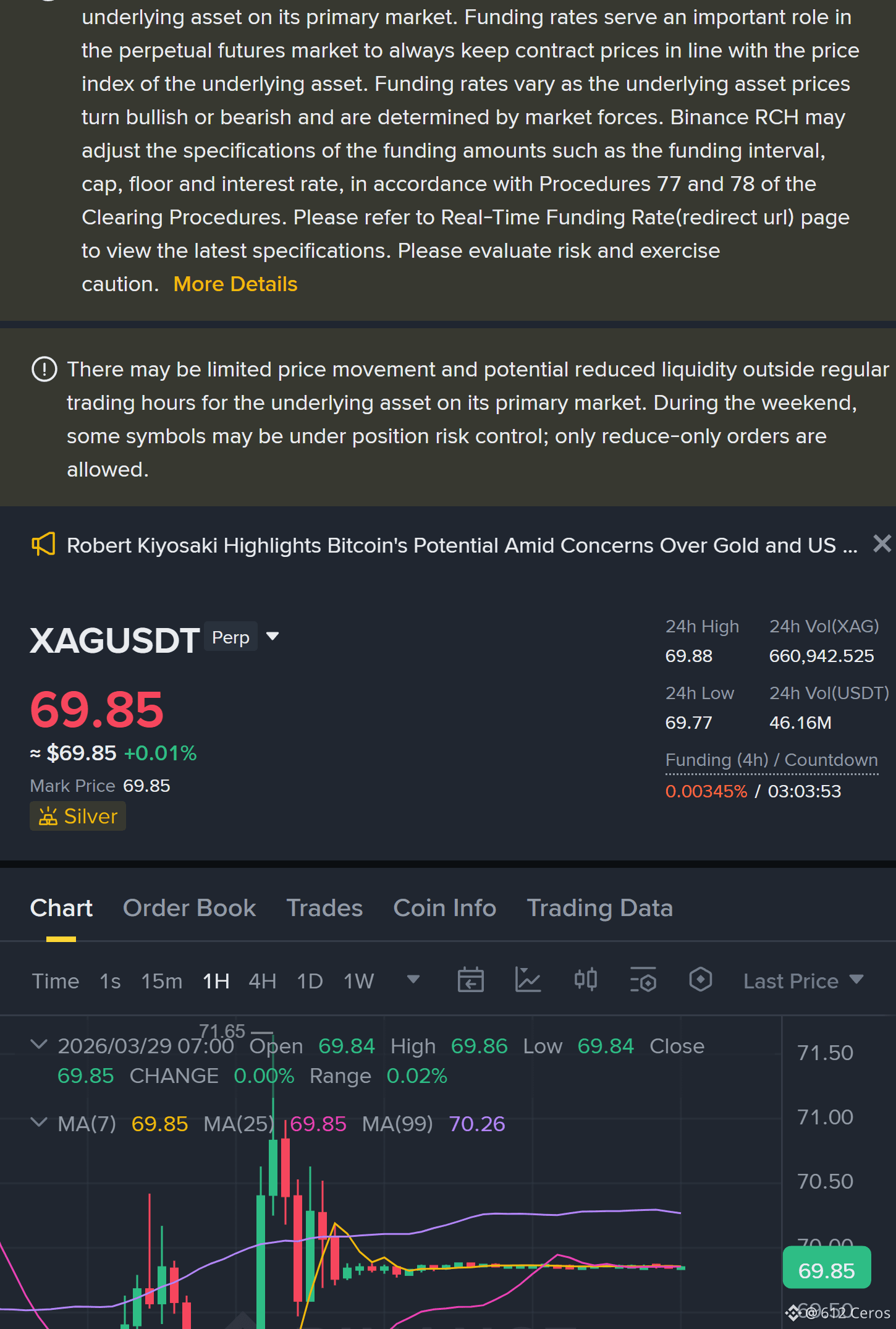Click Funding (4h) / Countdown label

tap(771, 760)
